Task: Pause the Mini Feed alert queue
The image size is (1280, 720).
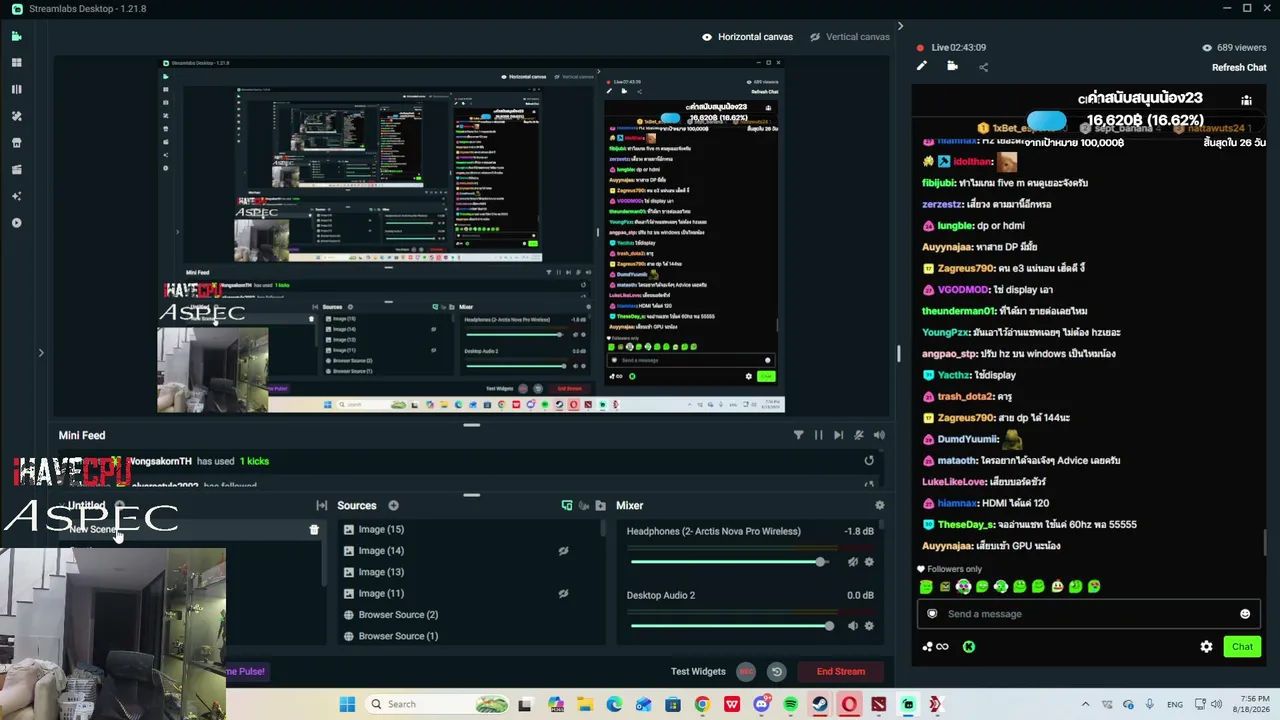Action: coord(818,435)
